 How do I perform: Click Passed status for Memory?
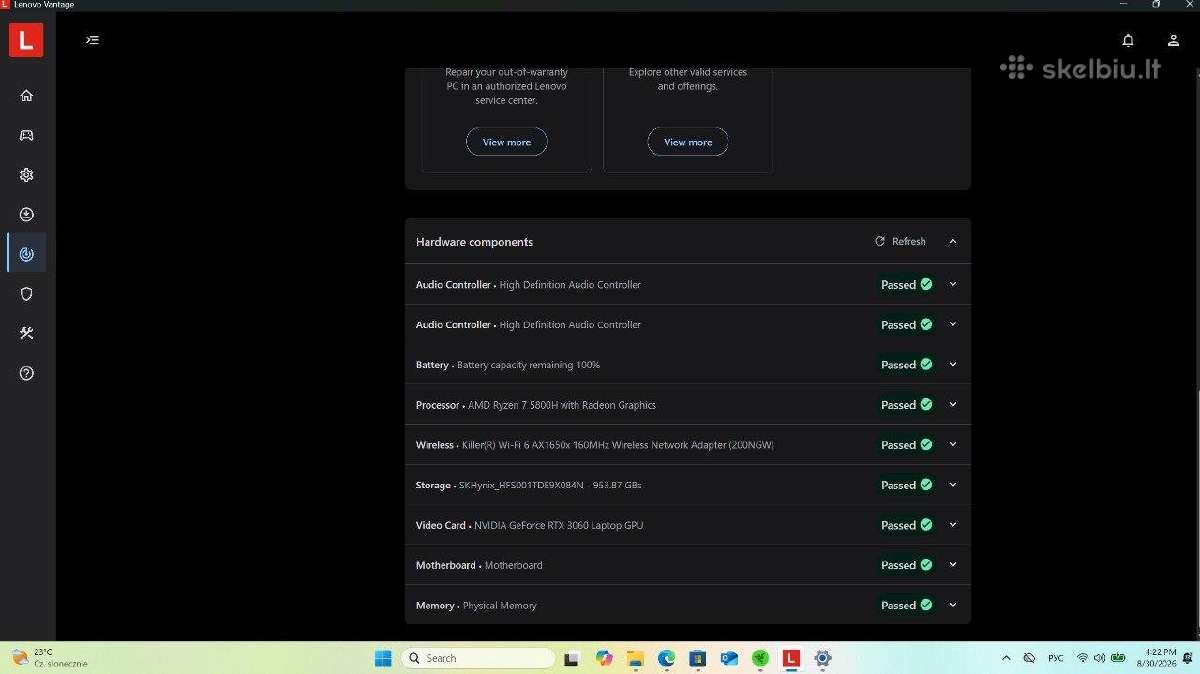[906, 605]
